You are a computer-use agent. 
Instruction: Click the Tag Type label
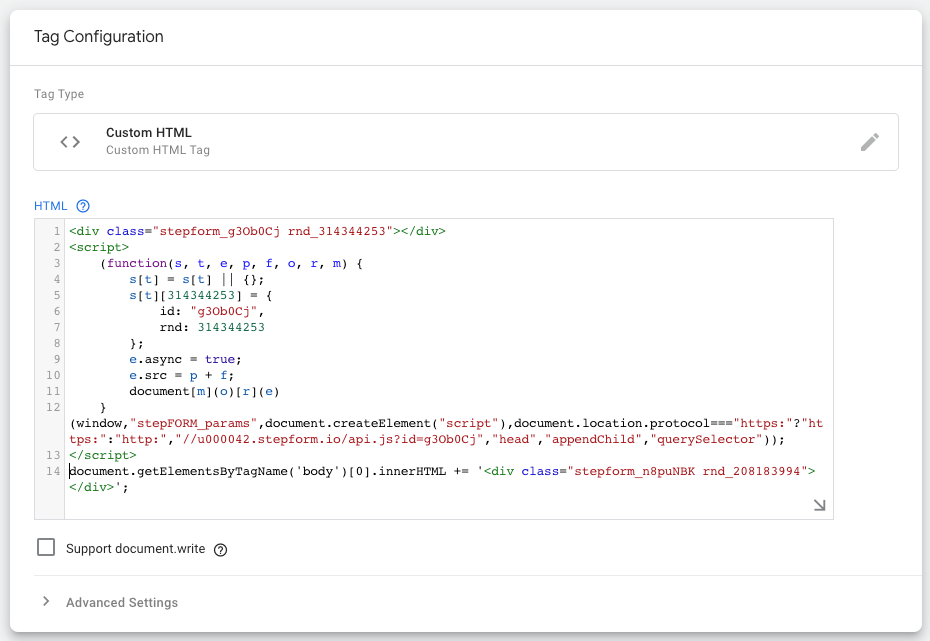(59, 94)
